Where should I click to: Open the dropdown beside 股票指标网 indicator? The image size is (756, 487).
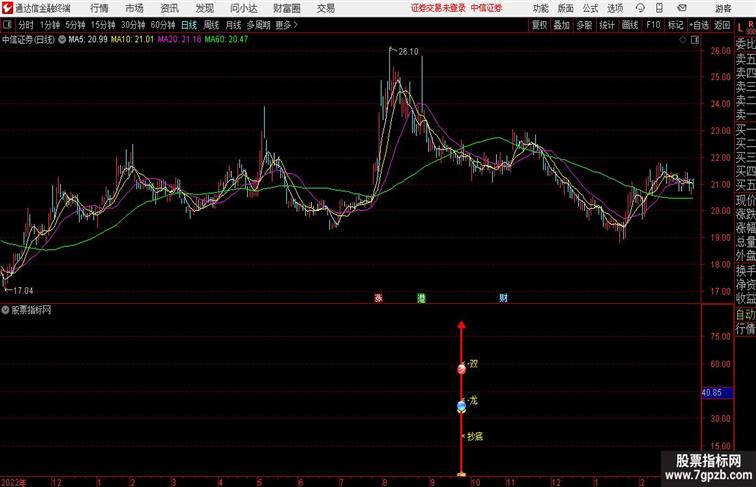coord(5,310)
